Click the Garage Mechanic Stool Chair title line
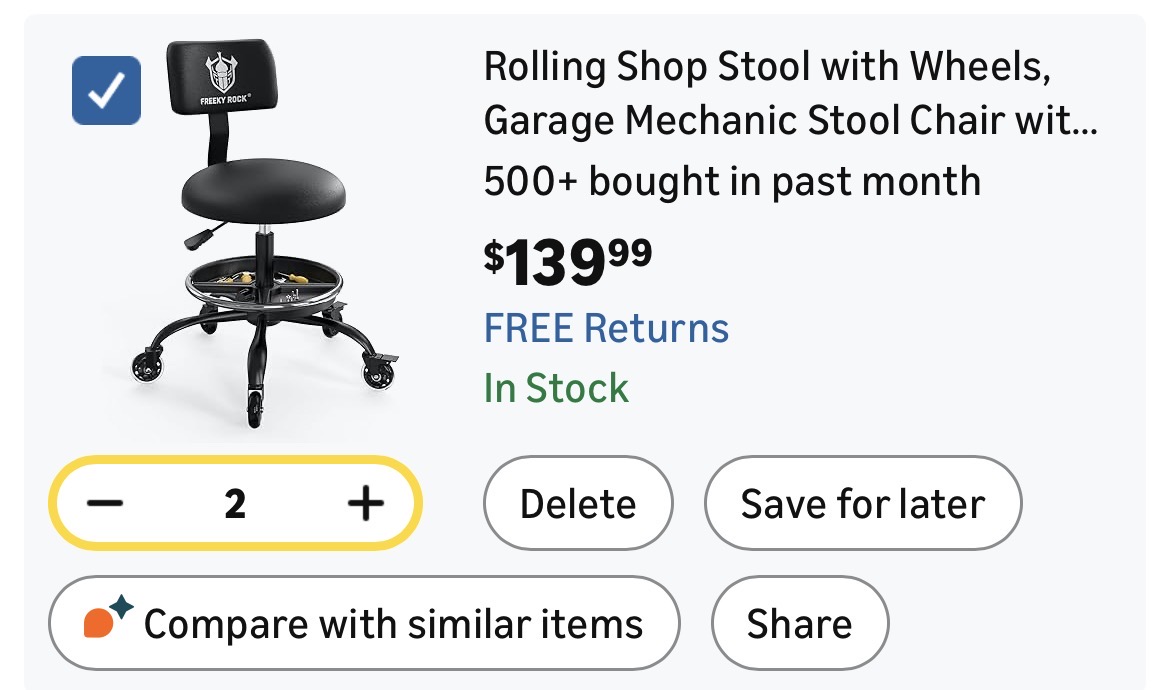 click(x=790, y=121)
